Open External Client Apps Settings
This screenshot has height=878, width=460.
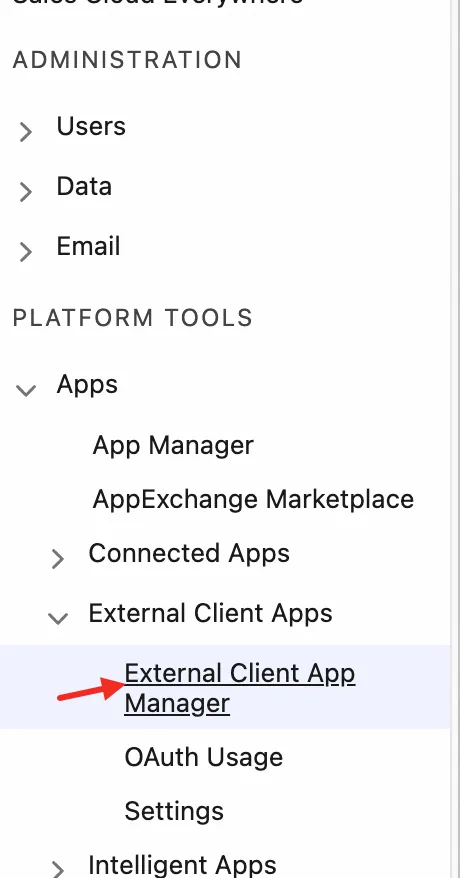pos(174,811)
